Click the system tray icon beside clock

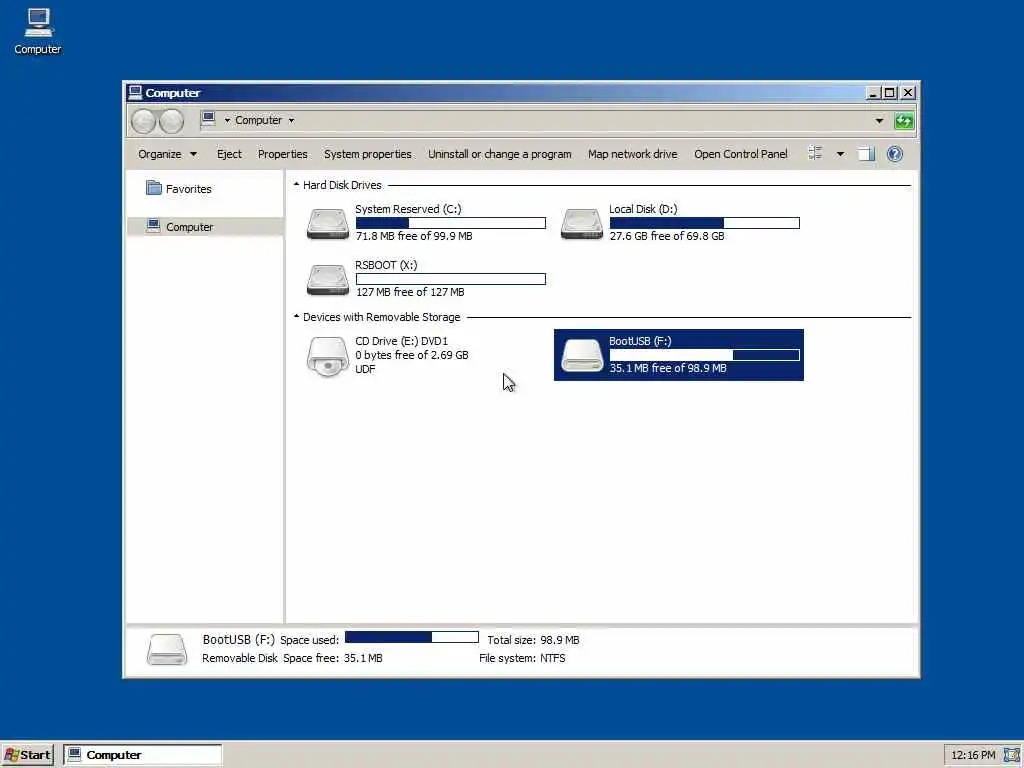coord(1012,756)
